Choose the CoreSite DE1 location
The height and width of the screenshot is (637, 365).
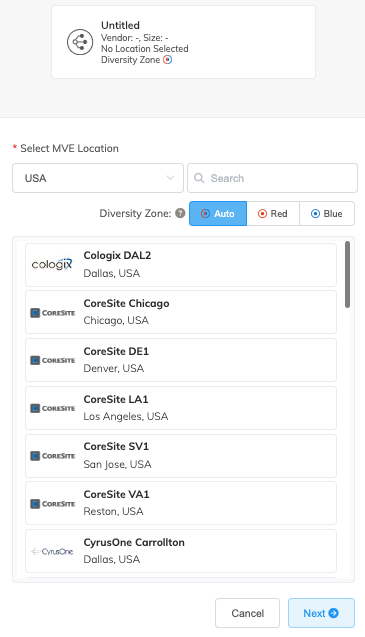181,360
